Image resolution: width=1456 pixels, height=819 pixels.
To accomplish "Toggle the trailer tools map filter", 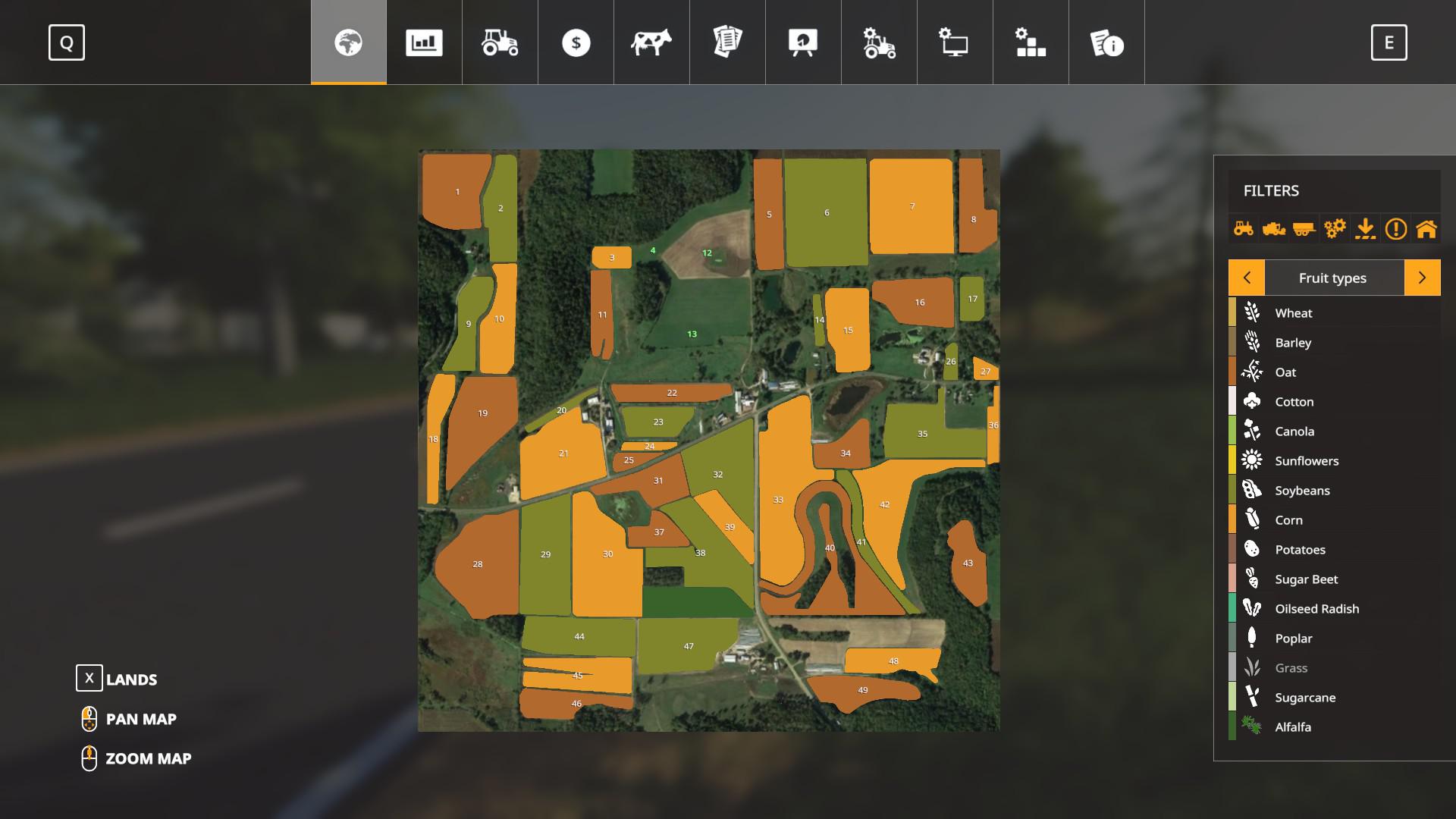I will pos(1304,228).
